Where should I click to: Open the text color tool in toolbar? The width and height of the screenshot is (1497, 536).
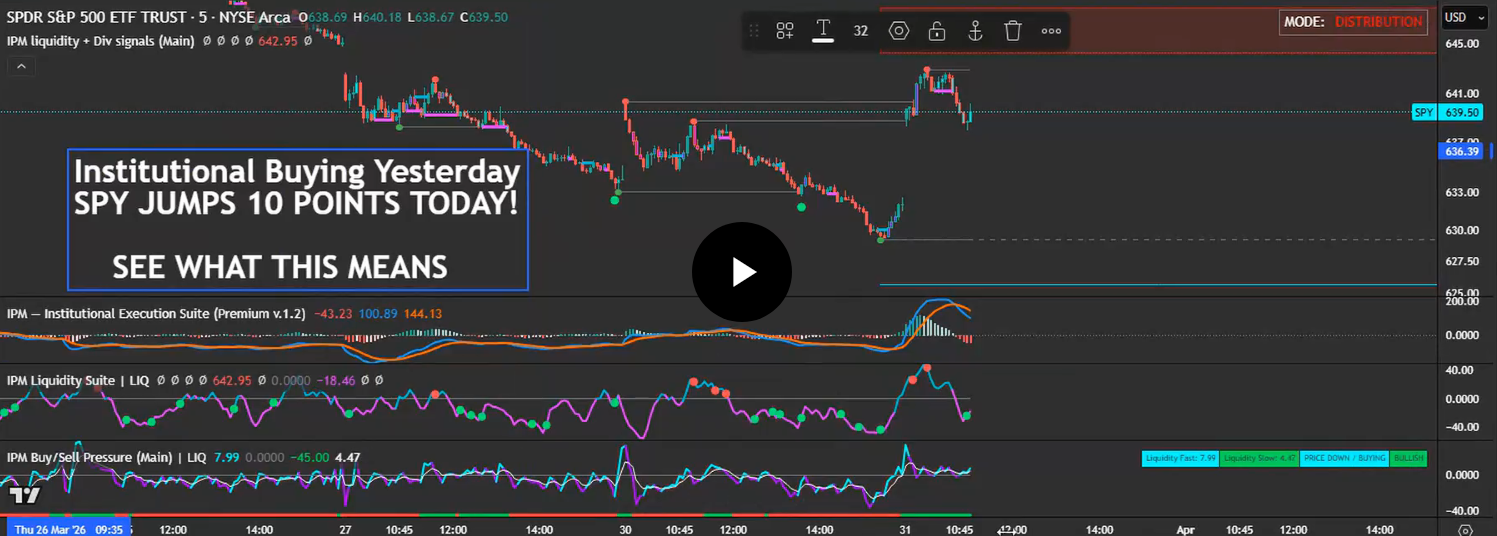[823, 31]
